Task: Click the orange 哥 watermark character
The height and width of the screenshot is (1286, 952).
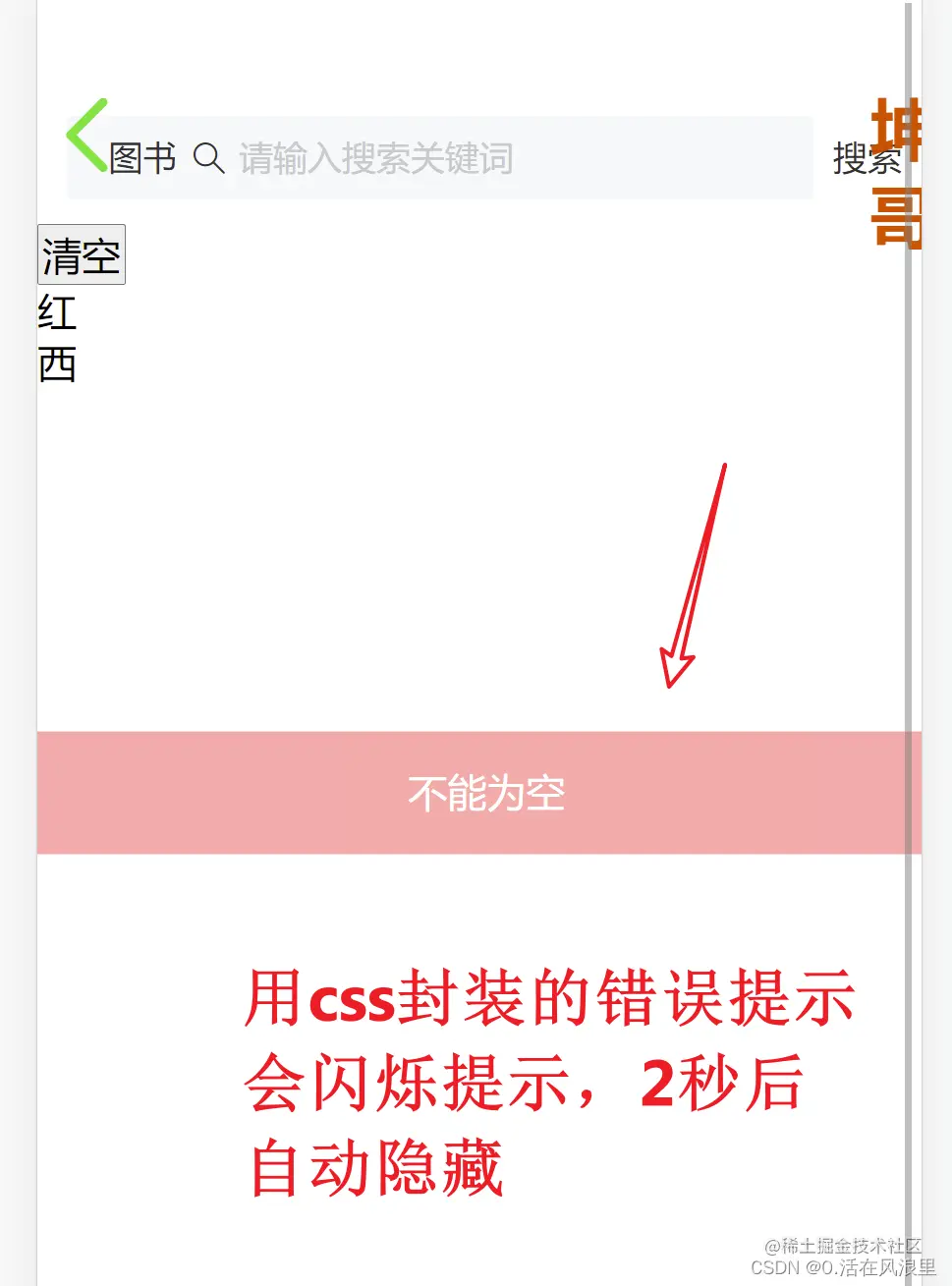Action: (x=896, y=217)
